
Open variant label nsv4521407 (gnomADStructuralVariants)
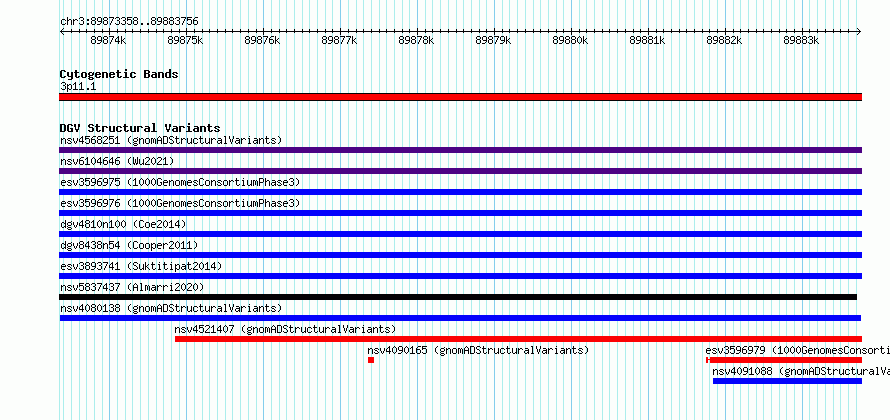click(x=285, y=329)
